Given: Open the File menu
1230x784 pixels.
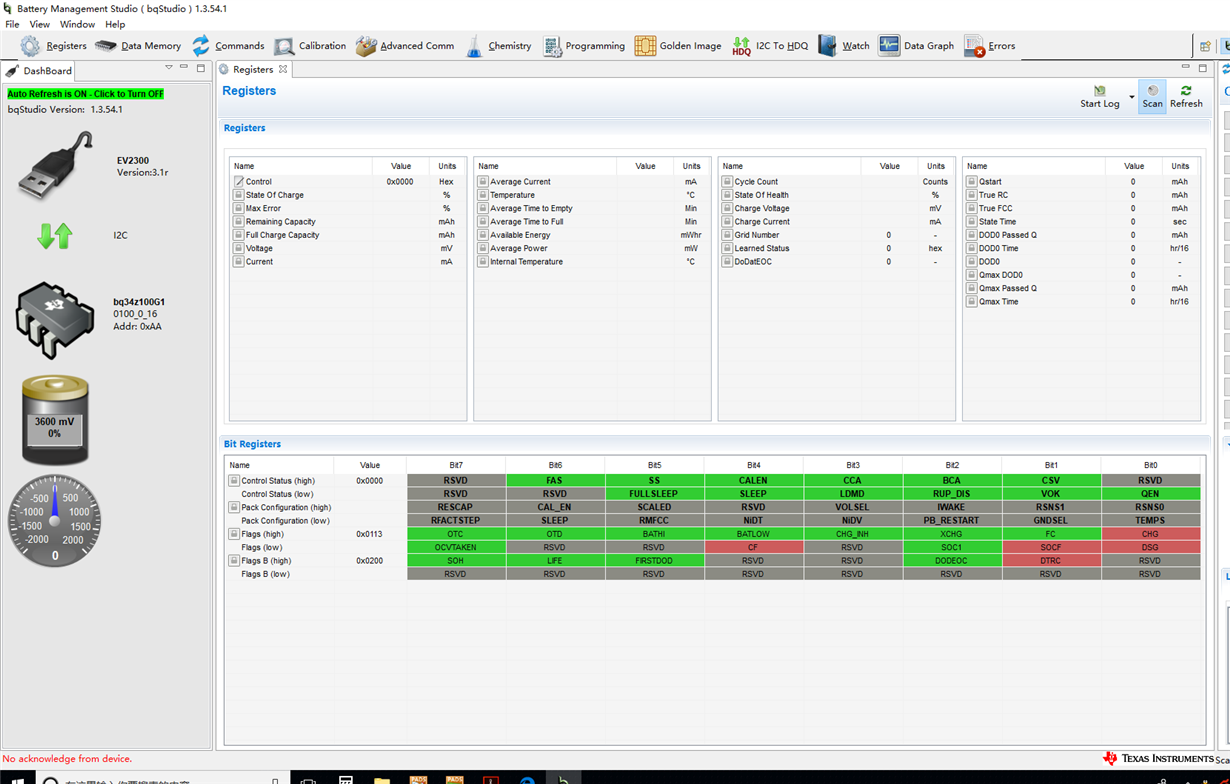Looking at the screenshot, I should (x=12, y=24).
